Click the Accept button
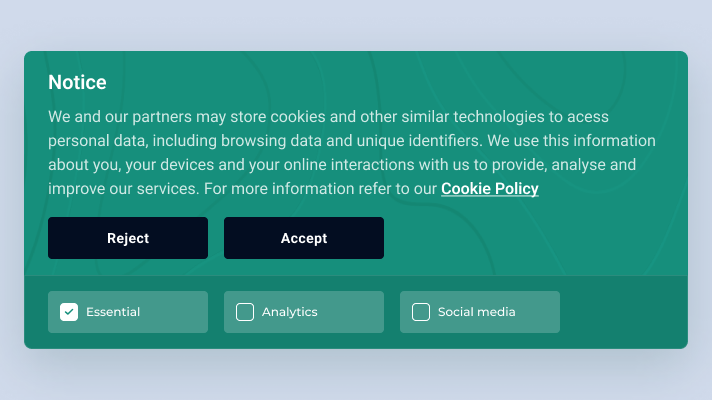Viewport: 712px width, 400px height. click(x=304, y=238)
